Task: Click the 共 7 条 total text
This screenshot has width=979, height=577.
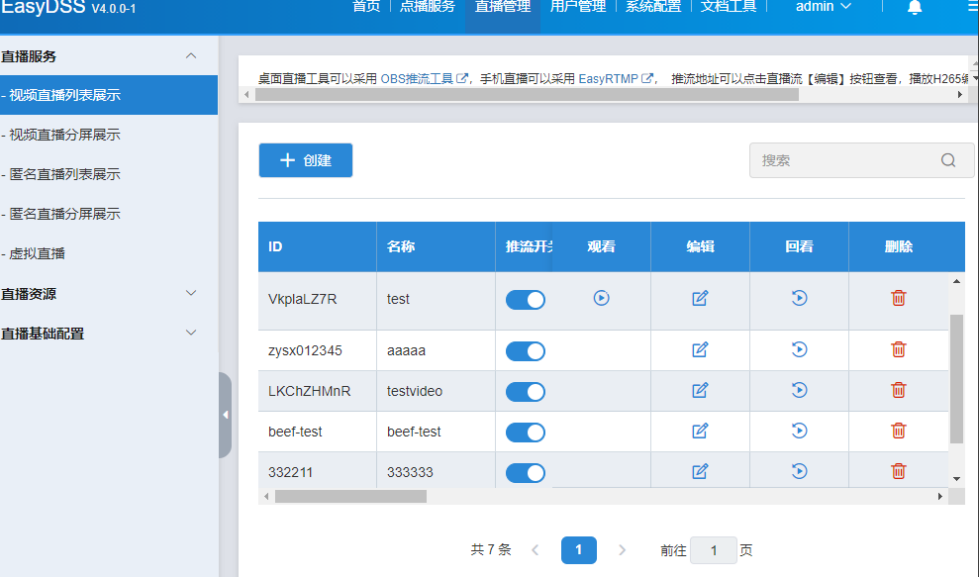Action: click(x=491, y=550)
